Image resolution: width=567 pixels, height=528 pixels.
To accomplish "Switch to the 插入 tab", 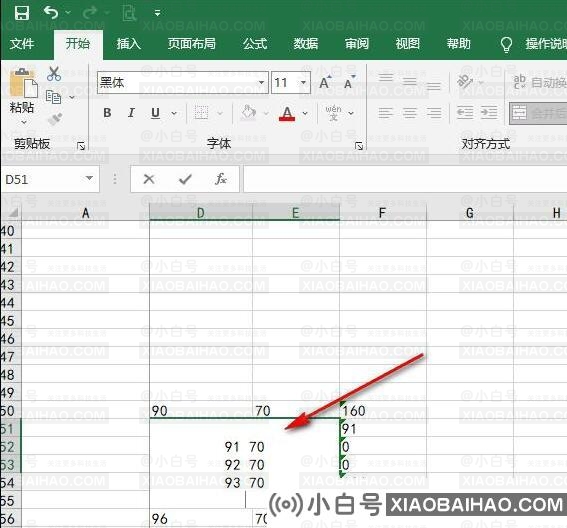I will point(128,44).
